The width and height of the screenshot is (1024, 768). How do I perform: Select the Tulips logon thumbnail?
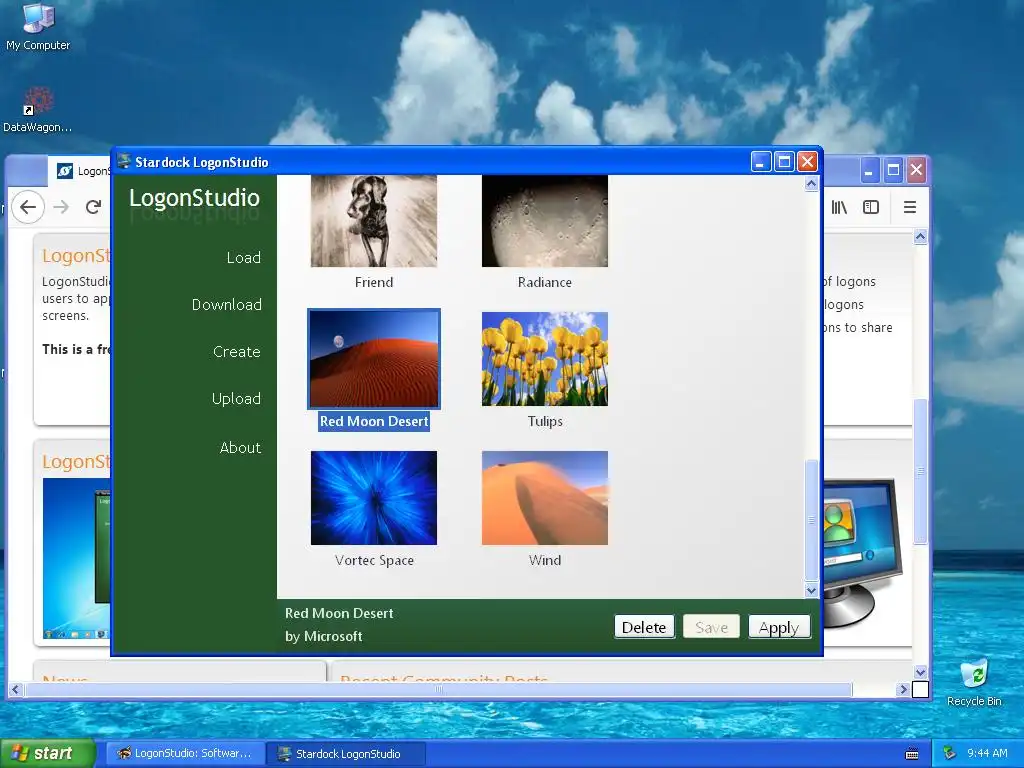coord(545,359)
